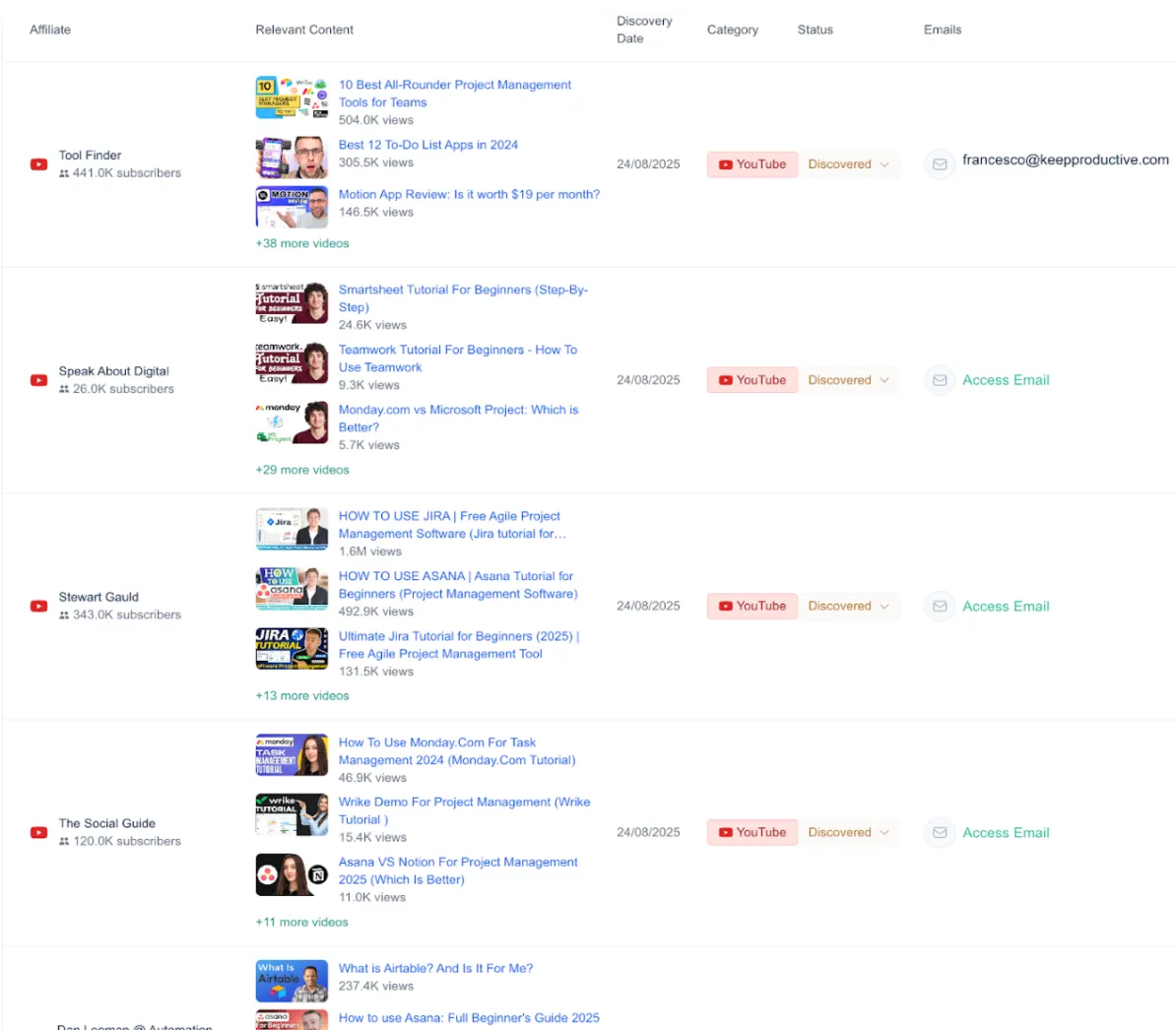
Task: Click Access Email for Speak About Digital
Action: (1006, 380)
